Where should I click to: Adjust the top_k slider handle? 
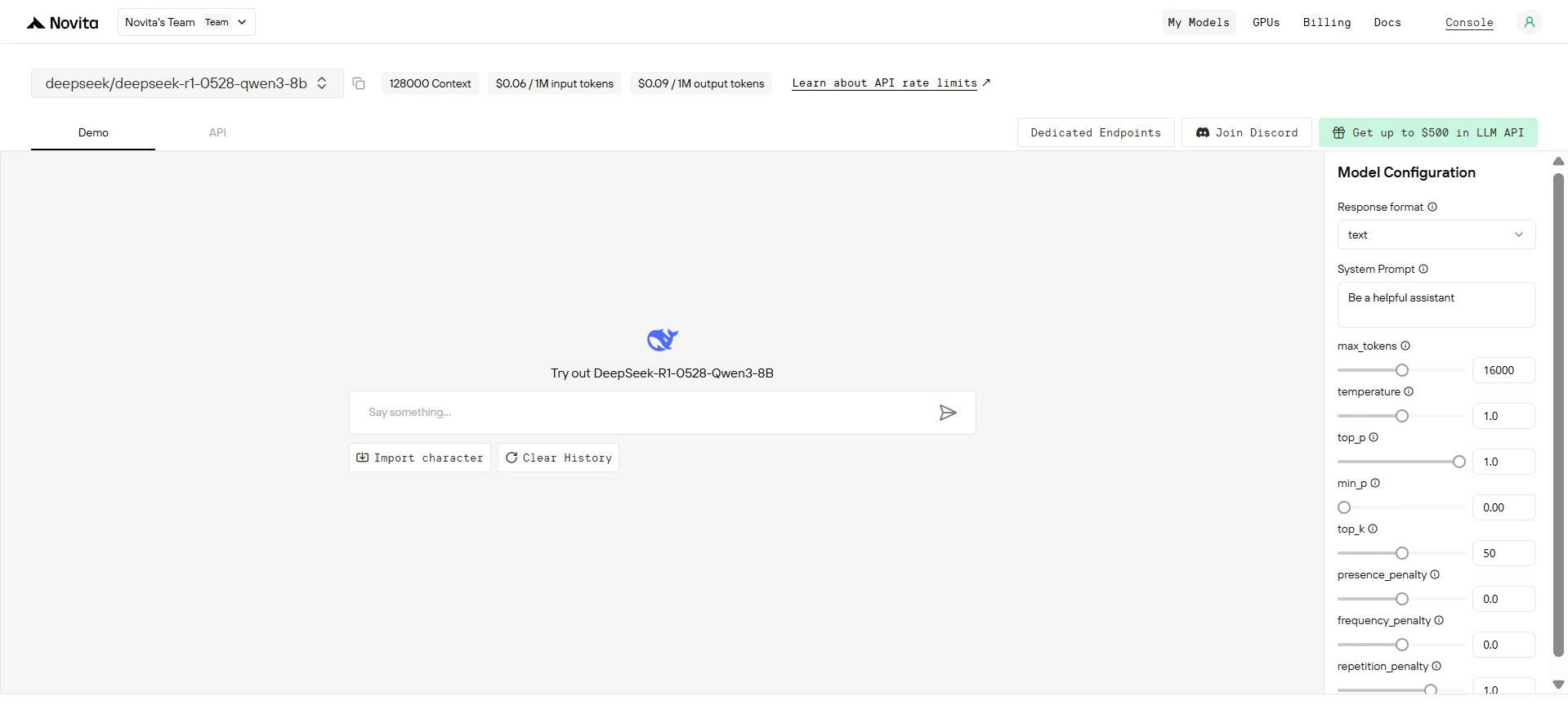(1402, 553)
